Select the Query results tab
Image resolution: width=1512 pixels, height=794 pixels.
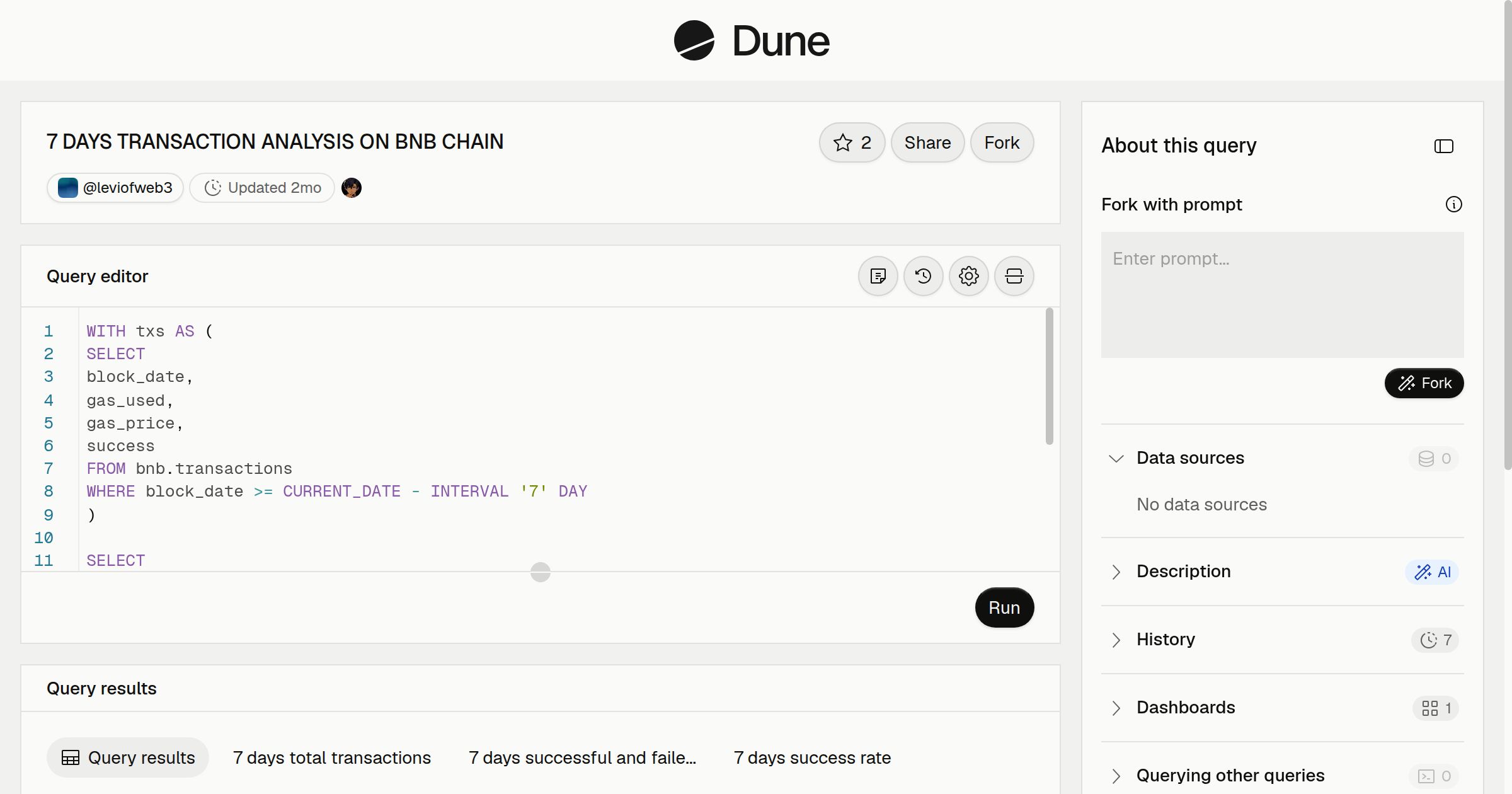(x=128, y=757)
